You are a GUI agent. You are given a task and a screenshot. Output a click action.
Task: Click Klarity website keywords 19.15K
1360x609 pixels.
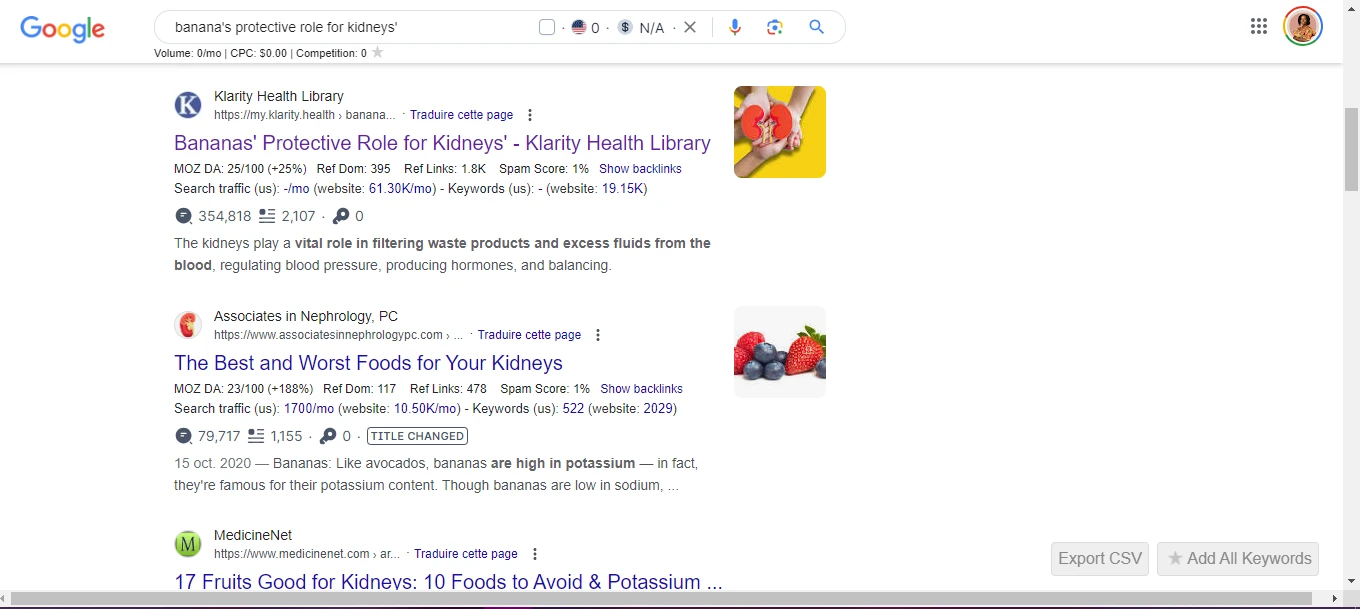tap(622, 188)
